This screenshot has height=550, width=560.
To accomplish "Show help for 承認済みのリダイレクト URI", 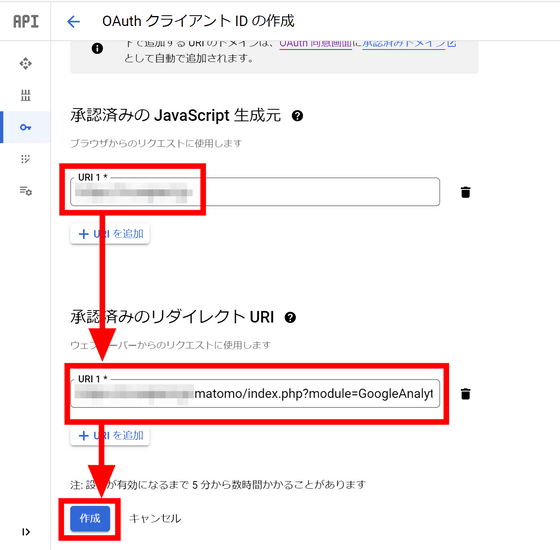I will click(290, 317).
